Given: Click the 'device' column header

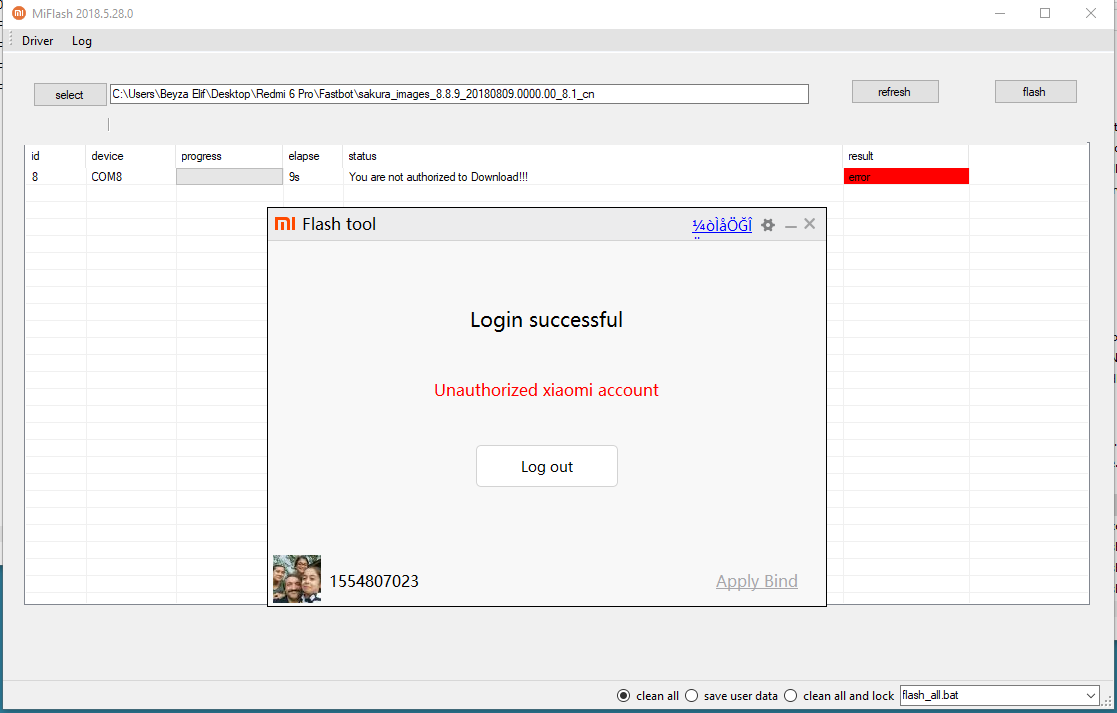Looking at the screenshot, I should (108, 156).
